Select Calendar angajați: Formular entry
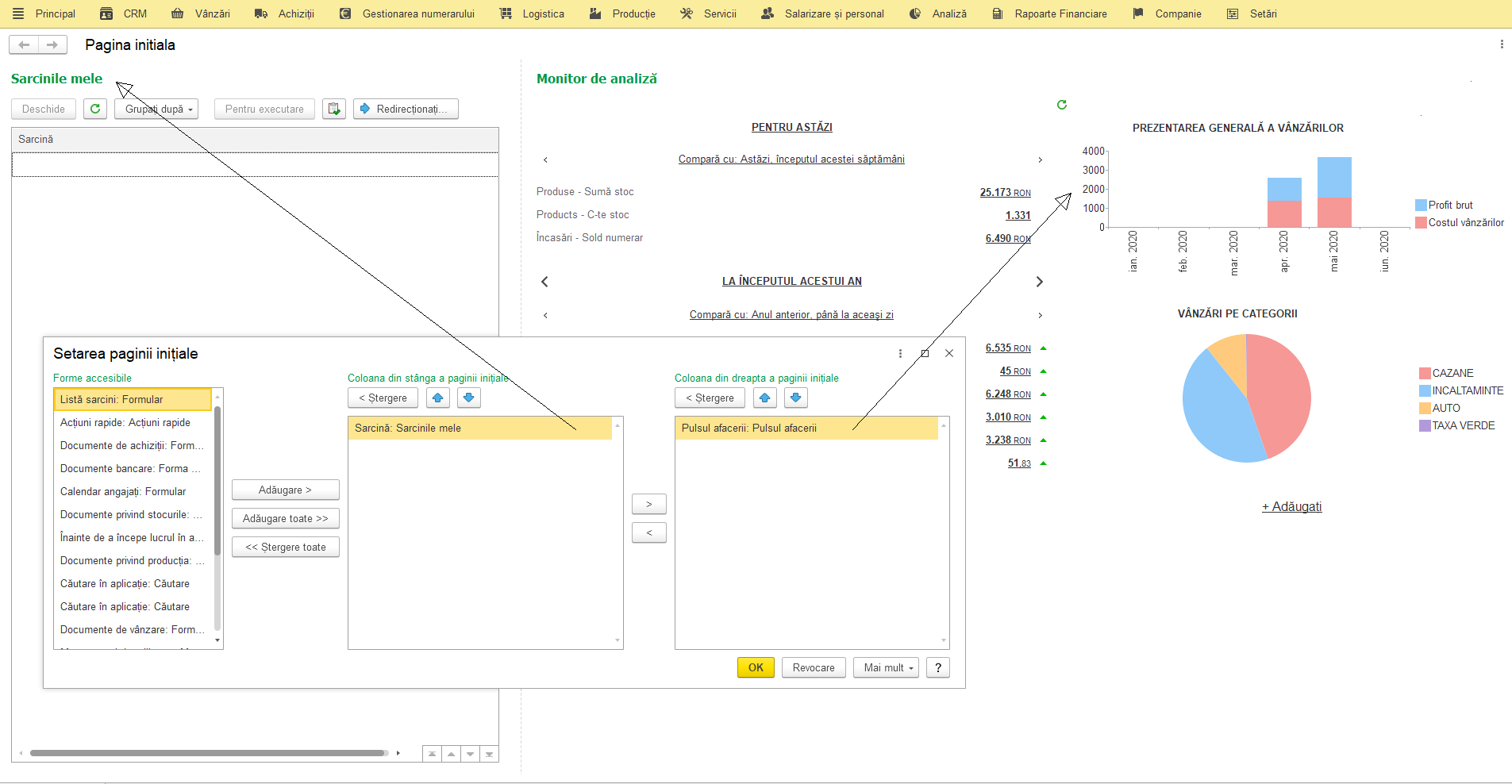 133,491
